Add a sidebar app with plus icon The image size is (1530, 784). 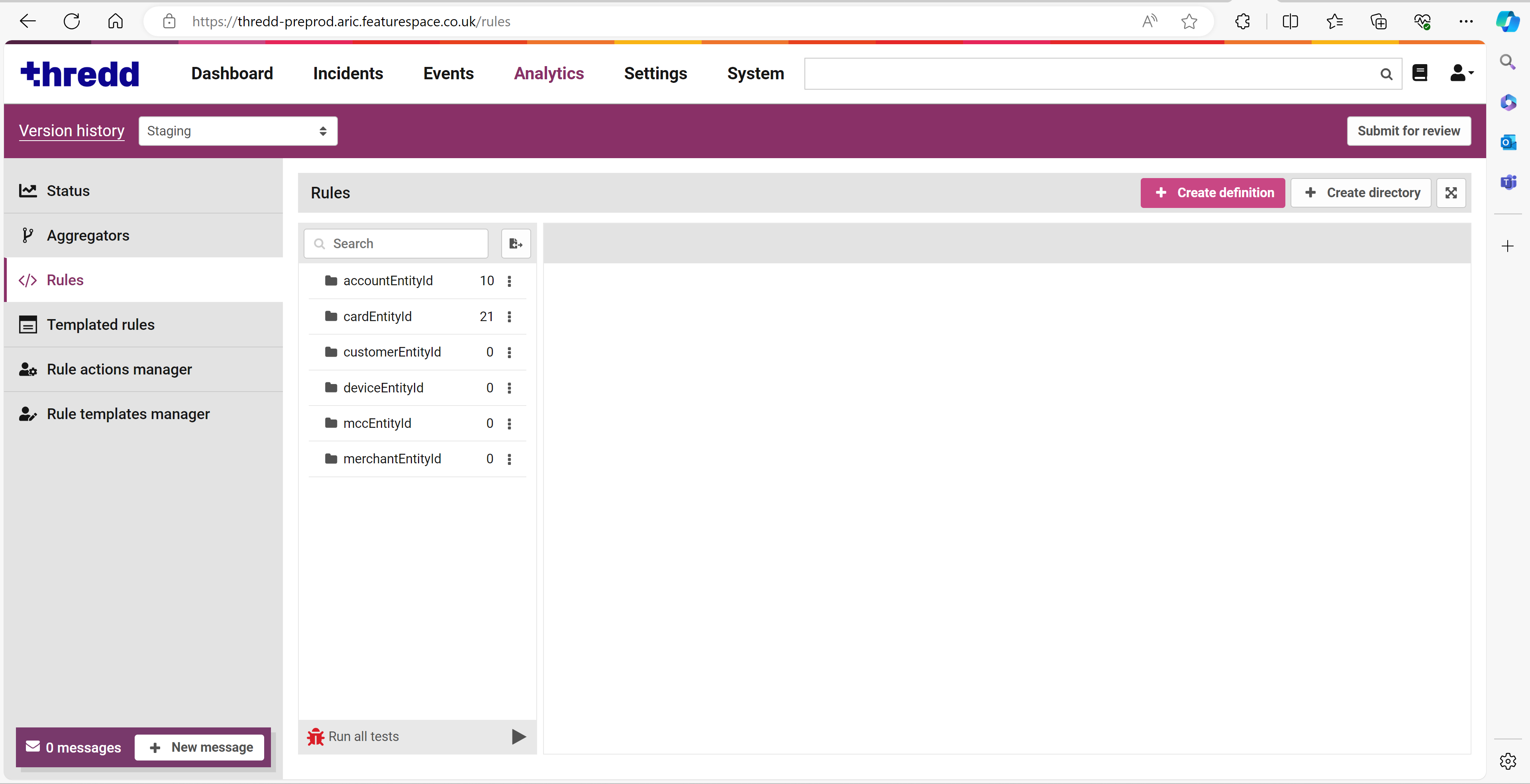[1507, 246]
